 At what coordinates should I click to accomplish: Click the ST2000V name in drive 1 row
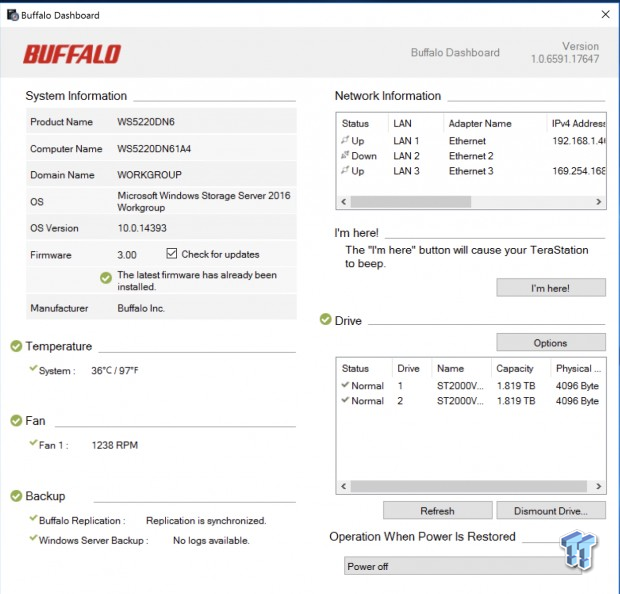pyautogui.click(x=460, y=386)
